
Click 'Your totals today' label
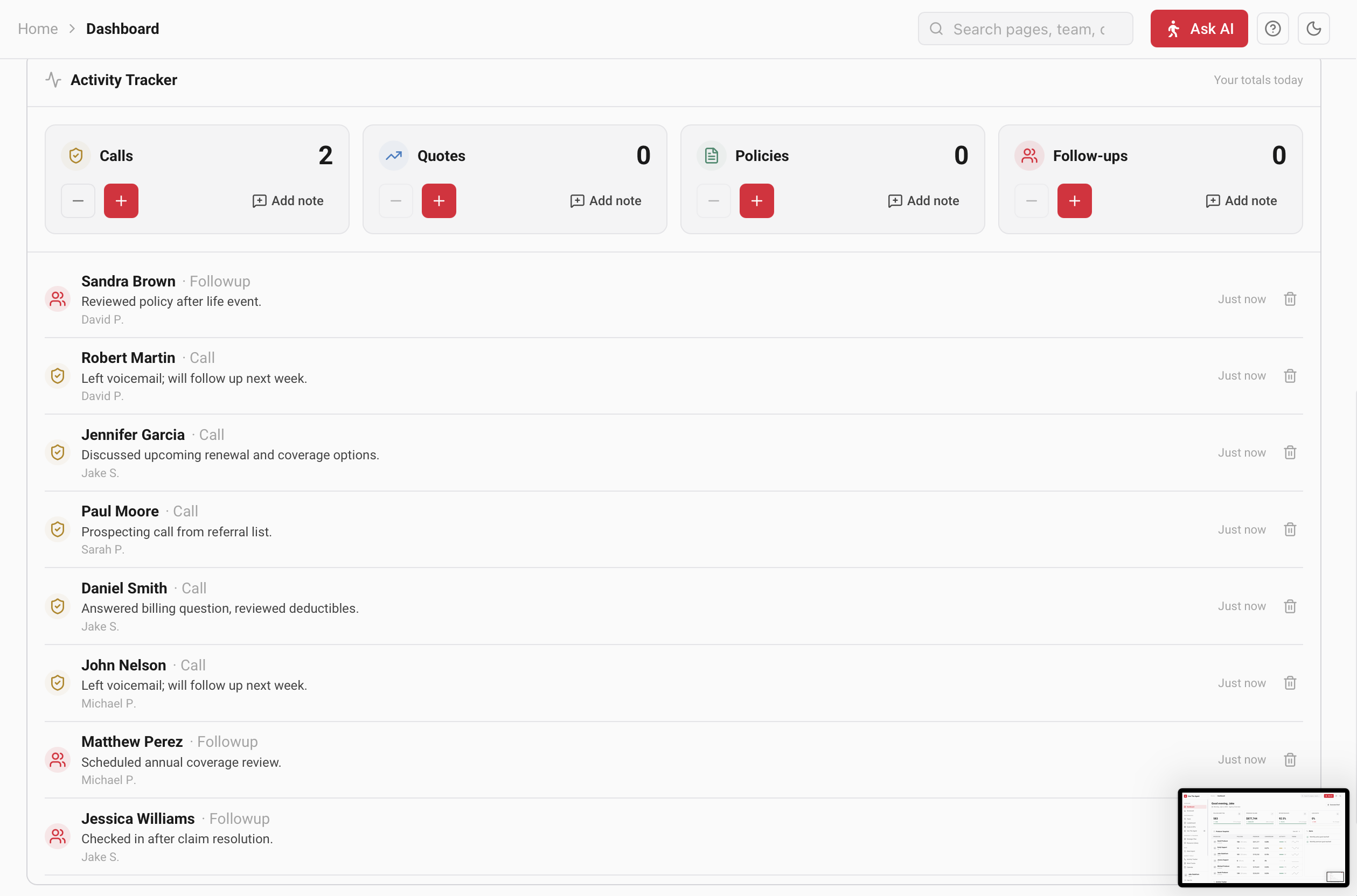1258,80
